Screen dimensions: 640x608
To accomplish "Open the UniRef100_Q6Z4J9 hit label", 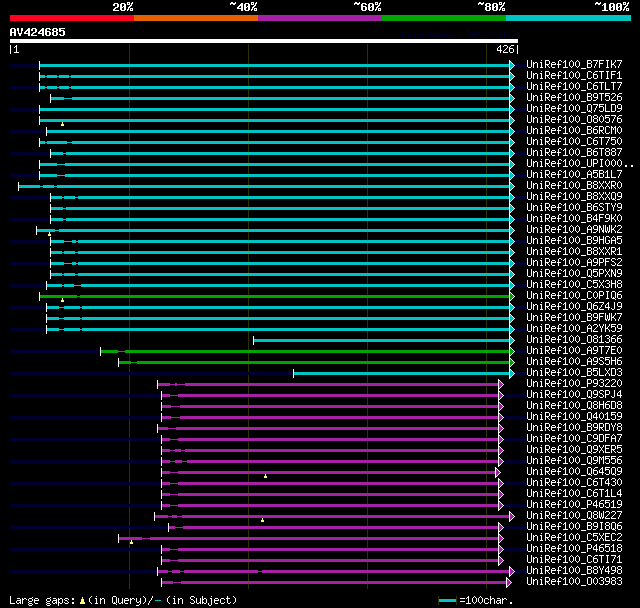I will coord(574,307).
